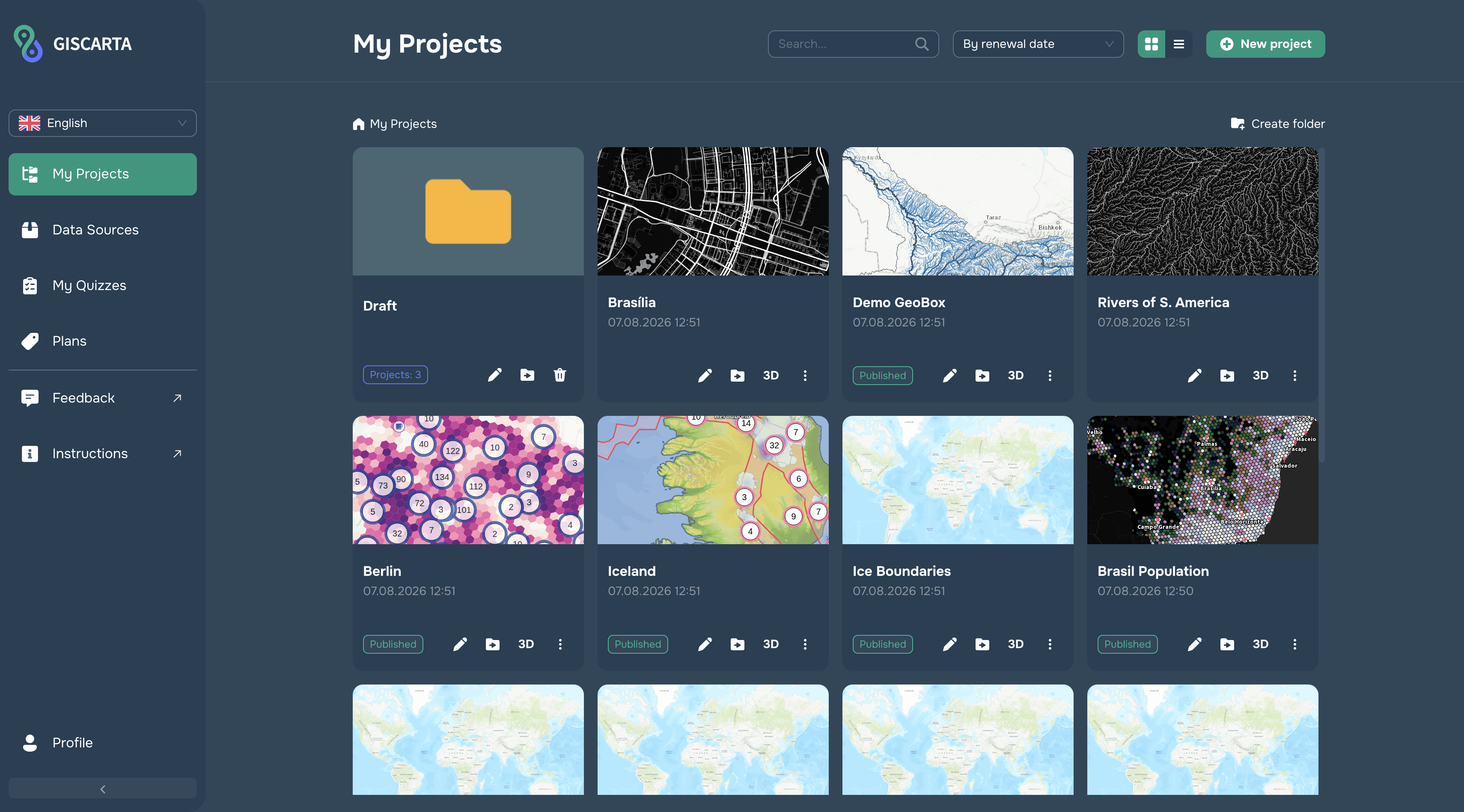Switch to grid view layout
The width and height of the screenshot is (1464, 812).
[x=1152, y=44]
